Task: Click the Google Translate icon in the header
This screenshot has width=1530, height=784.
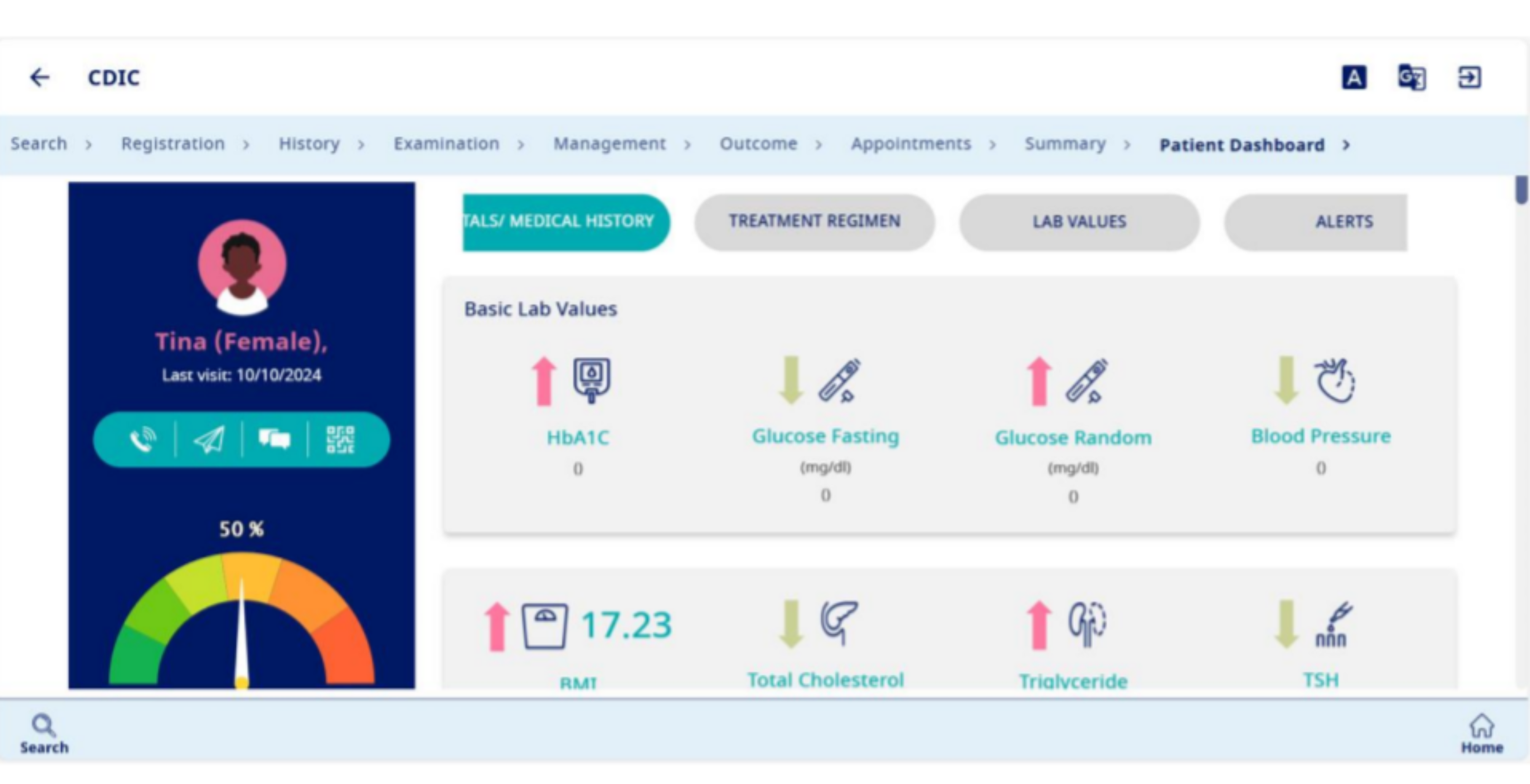Action: point(1411,78)
